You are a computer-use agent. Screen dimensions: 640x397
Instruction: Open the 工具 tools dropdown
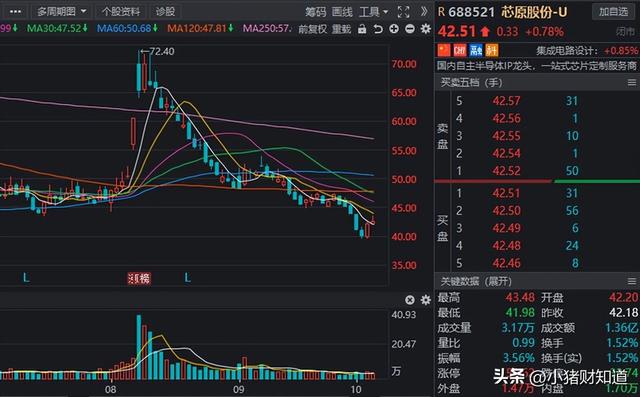(373, 12)
